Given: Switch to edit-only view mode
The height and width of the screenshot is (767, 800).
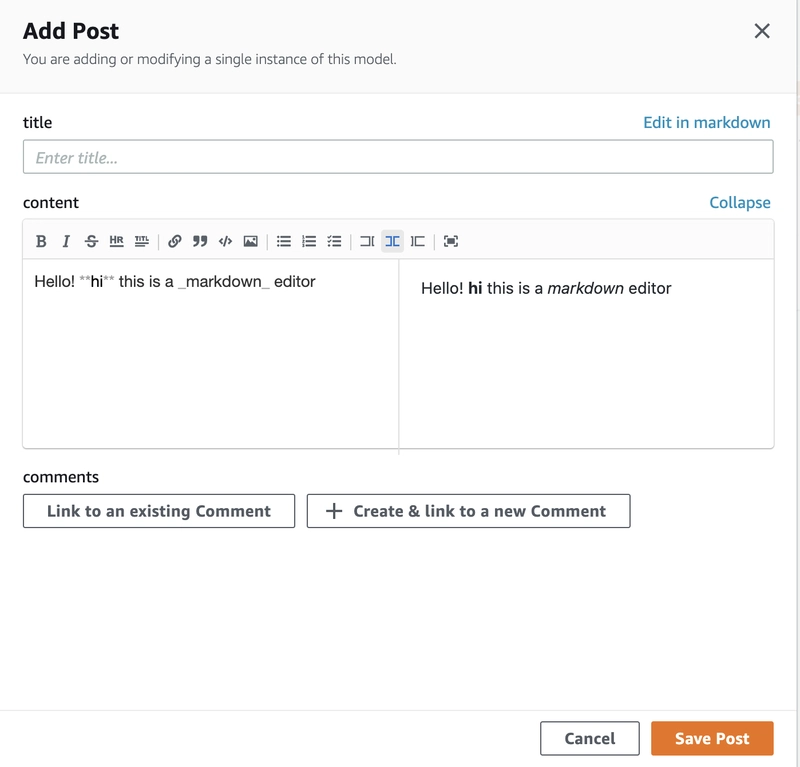Looking at the screenshot, I should pyautogui.click(x=367, y=241).
